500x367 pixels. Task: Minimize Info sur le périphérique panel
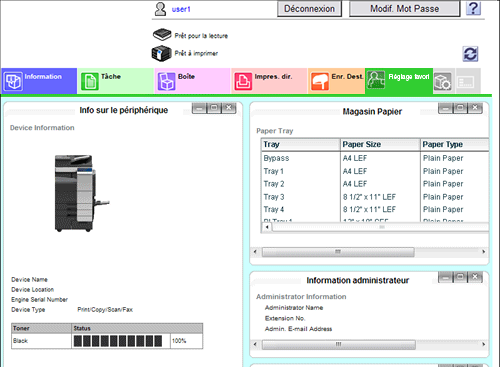click(x=199, y=108)
